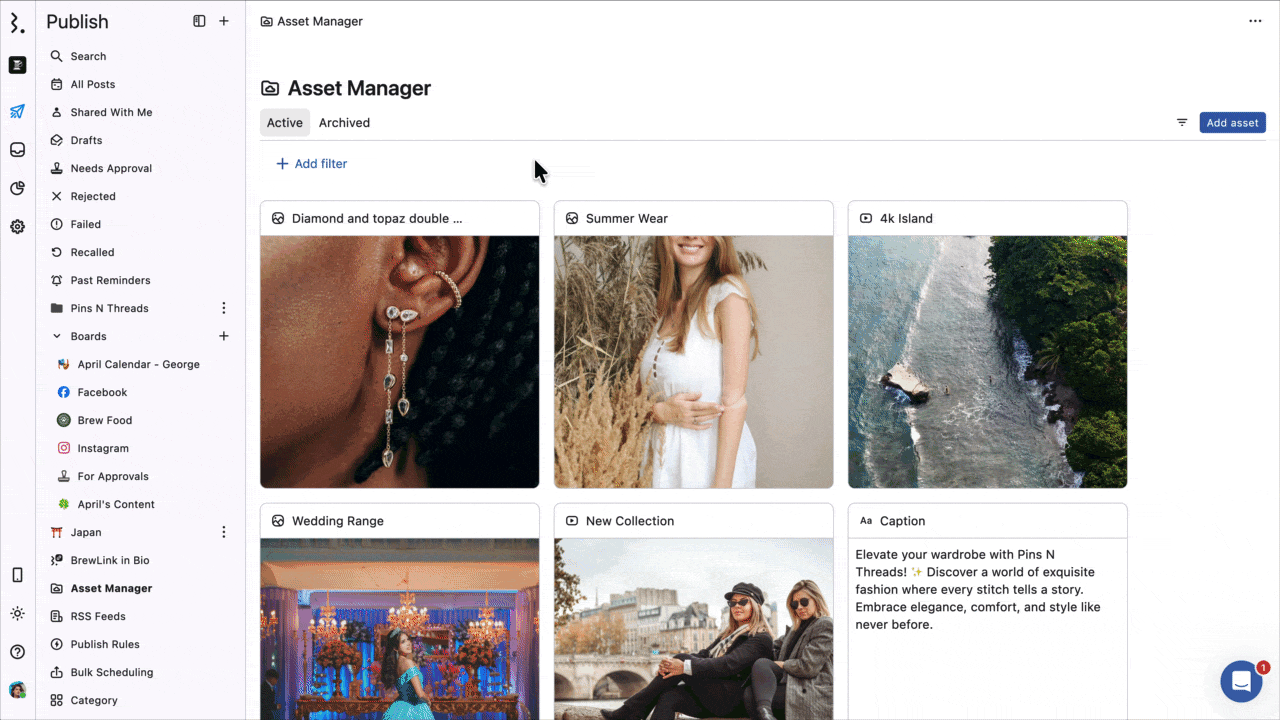Collapse the Boards section chevron
1280x720 pixels.
click(57, 337)
